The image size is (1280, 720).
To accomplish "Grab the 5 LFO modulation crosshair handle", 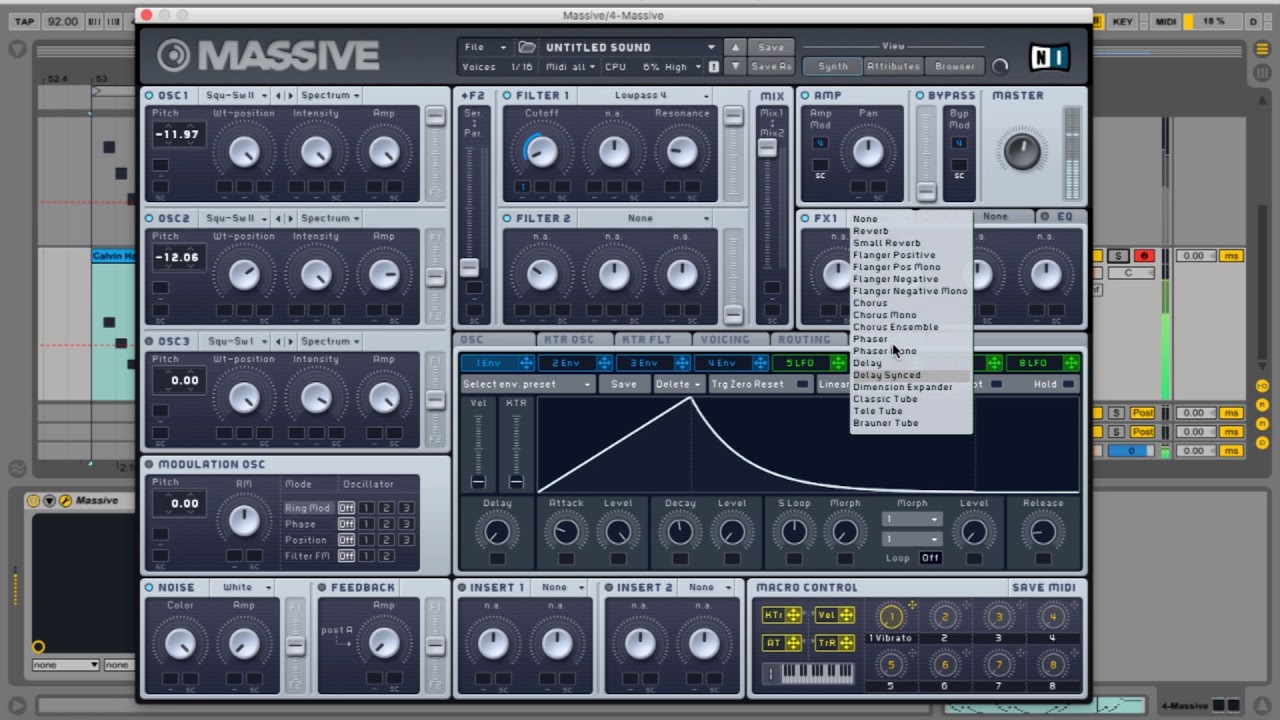I will coord(838,363).
